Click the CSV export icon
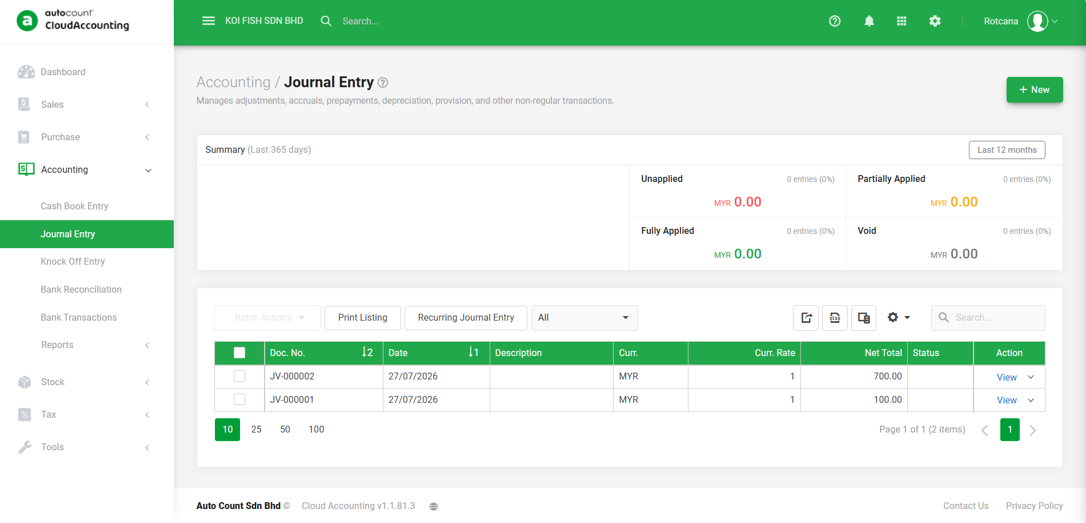 tap(835, 317)
